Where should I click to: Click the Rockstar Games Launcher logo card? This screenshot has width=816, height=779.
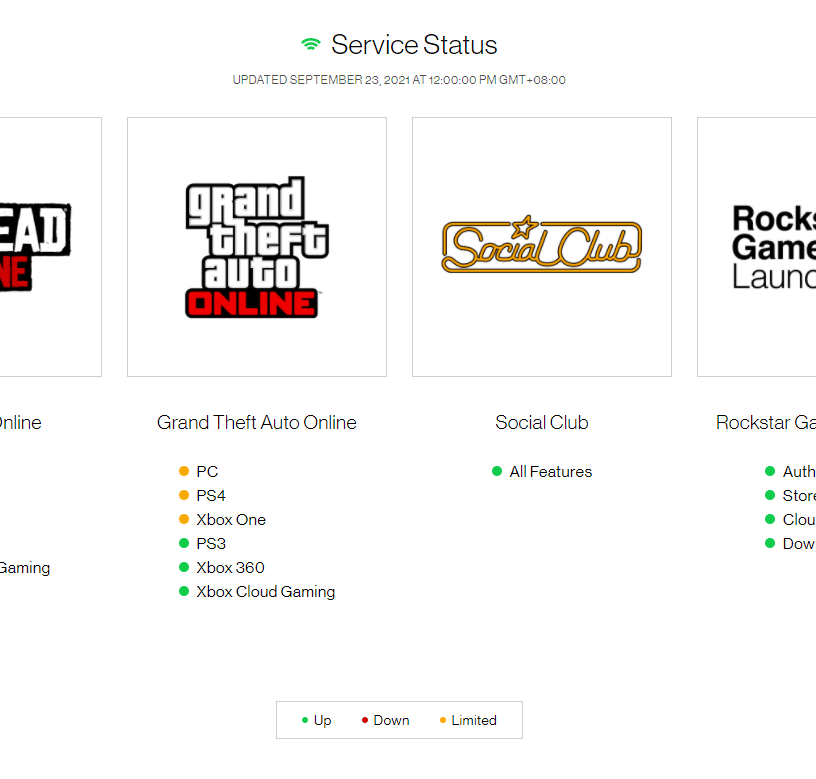pos(757,247)
